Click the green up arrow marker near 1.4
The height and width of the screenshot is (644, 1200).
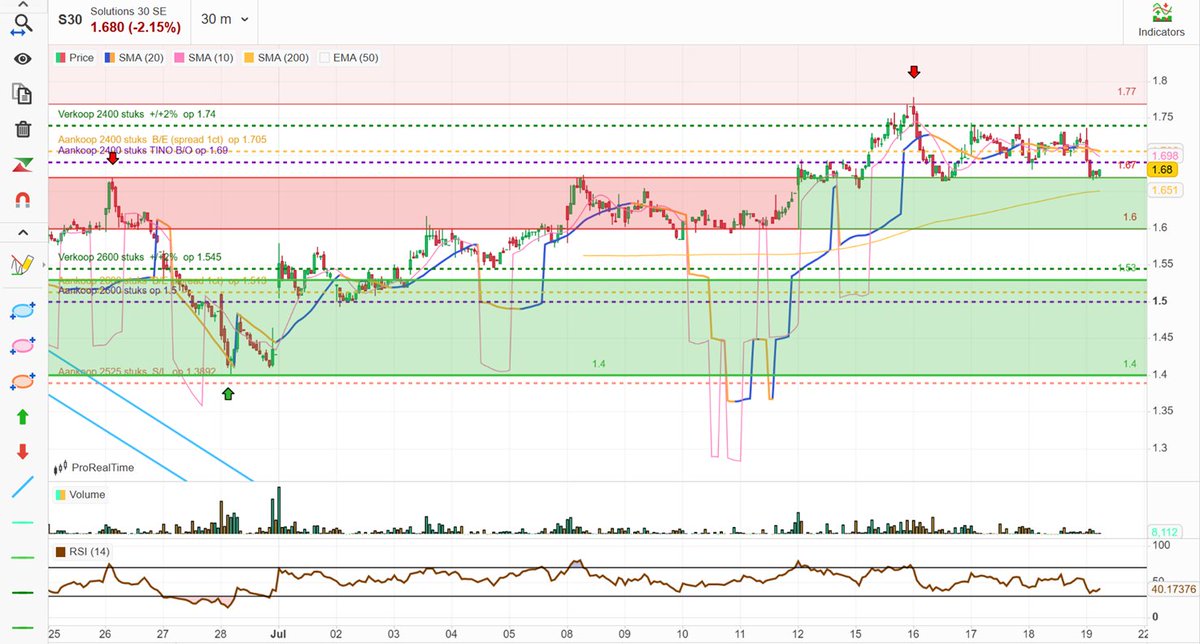point(228,394)
